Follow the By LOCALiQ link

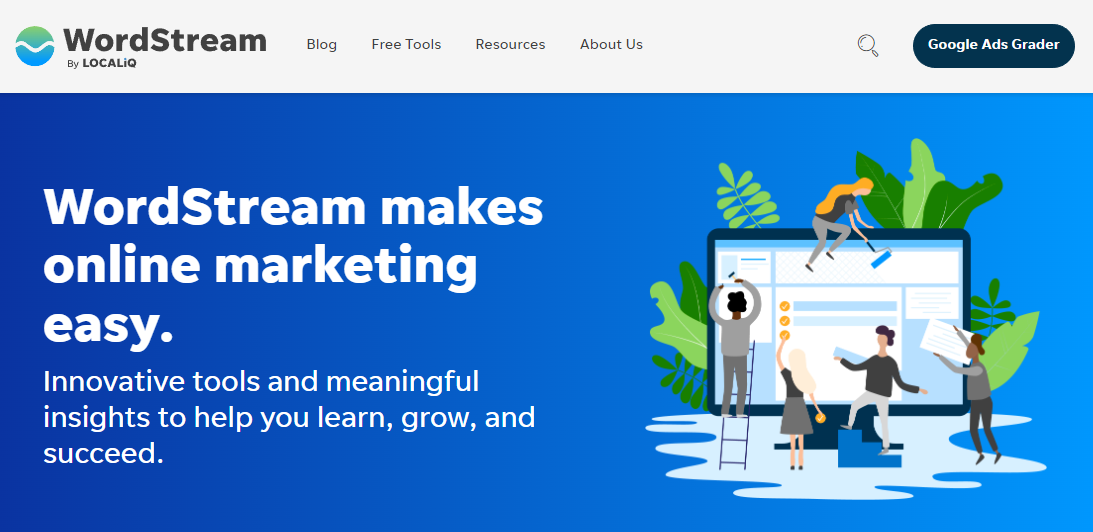click(x=101, y=63)
